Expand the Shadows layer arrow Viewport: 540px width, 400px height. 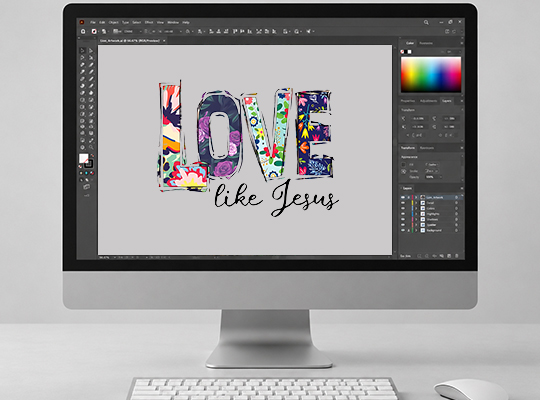[416, 219]
